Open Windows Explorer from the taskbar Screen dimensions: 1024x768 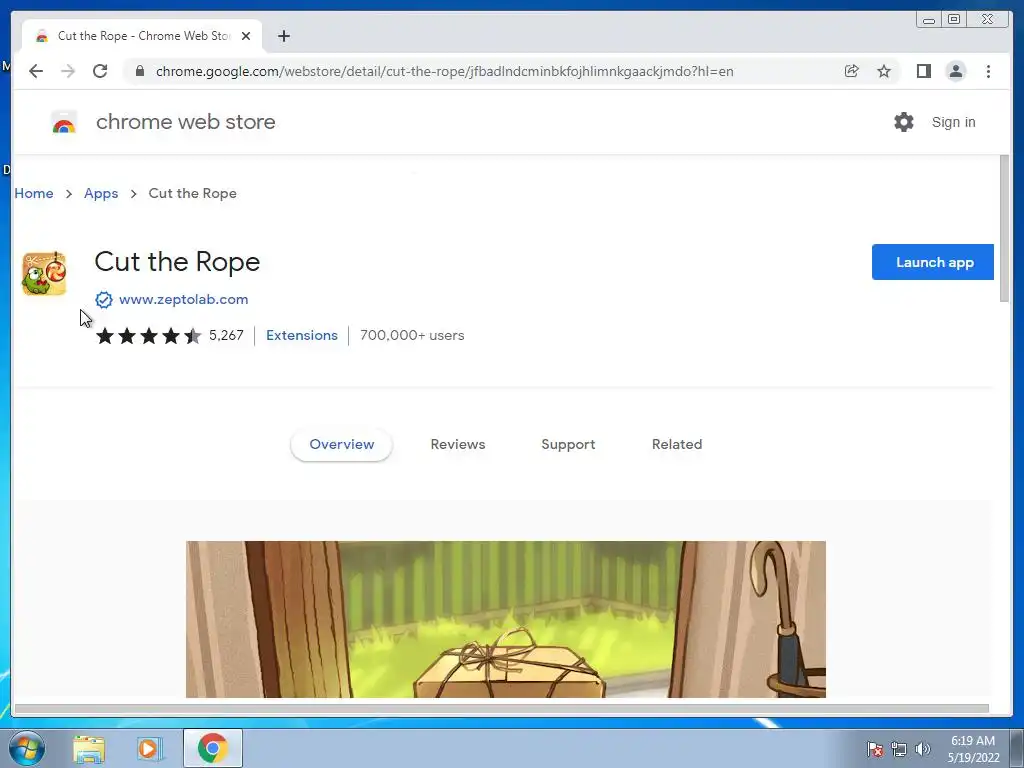tap(89, 749)
